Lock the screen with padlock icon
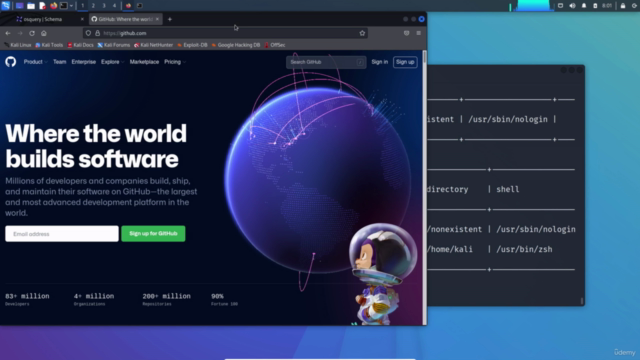Viewport: 640px width, 360px height. point(623,6)
